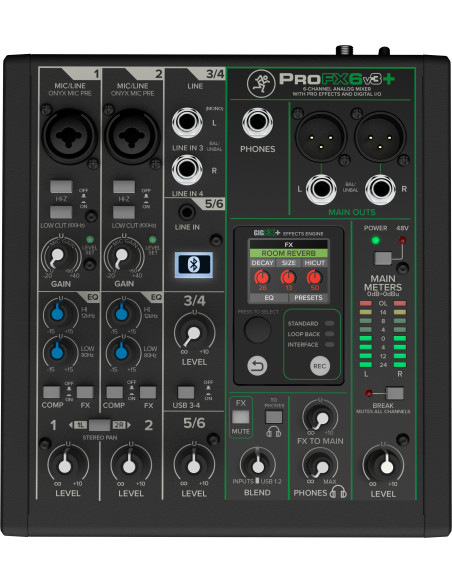Toggle channel 2 HI-Z switch
452x584 pixels.
[124, 187]
